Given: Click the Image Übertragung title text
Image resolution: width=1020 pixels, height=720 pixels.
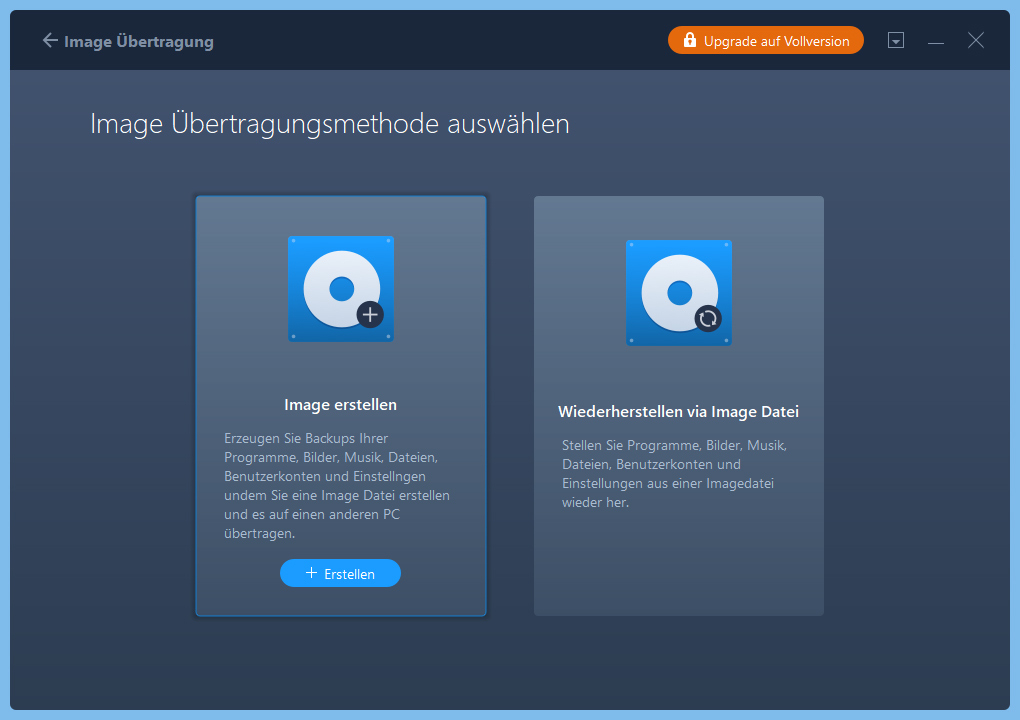Looking at the screenshot, I should point(139,41).
